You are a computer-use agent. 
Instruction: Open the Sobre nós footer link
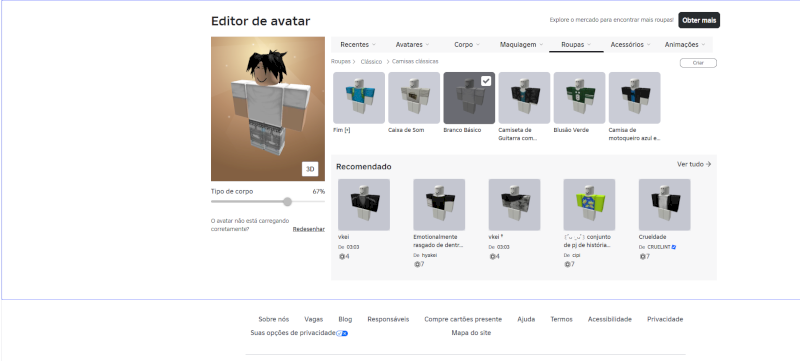[x=273, y=319]
